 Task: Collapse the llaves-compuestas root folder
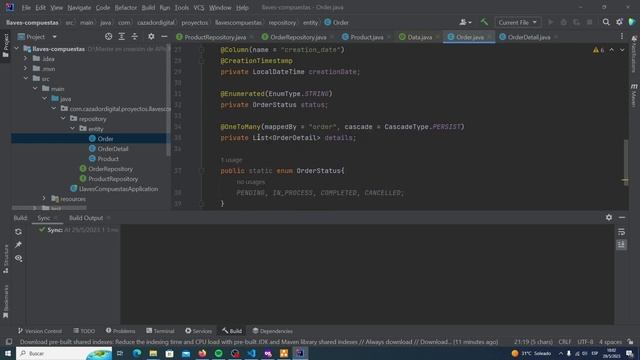[17, 49]
